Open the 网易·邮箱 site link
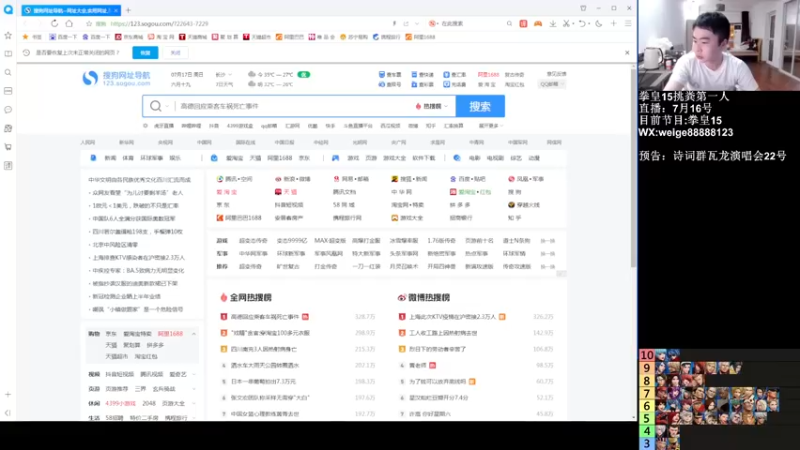The width and height of the screenshot is (800, 450). coord(351,179)
